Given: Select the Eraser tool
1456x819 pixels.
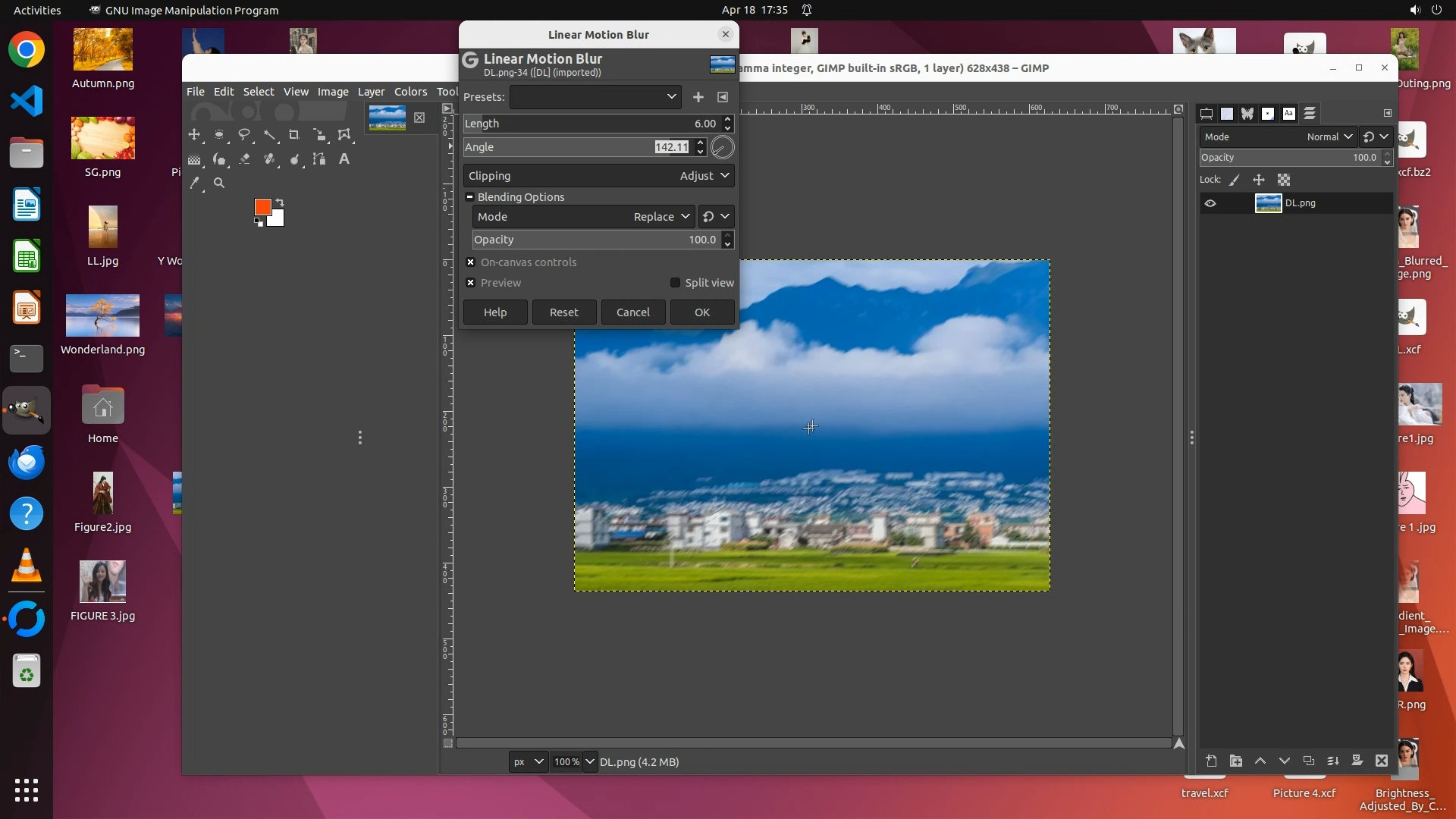Looking at the screenshot, I should (x=244, y=159).
